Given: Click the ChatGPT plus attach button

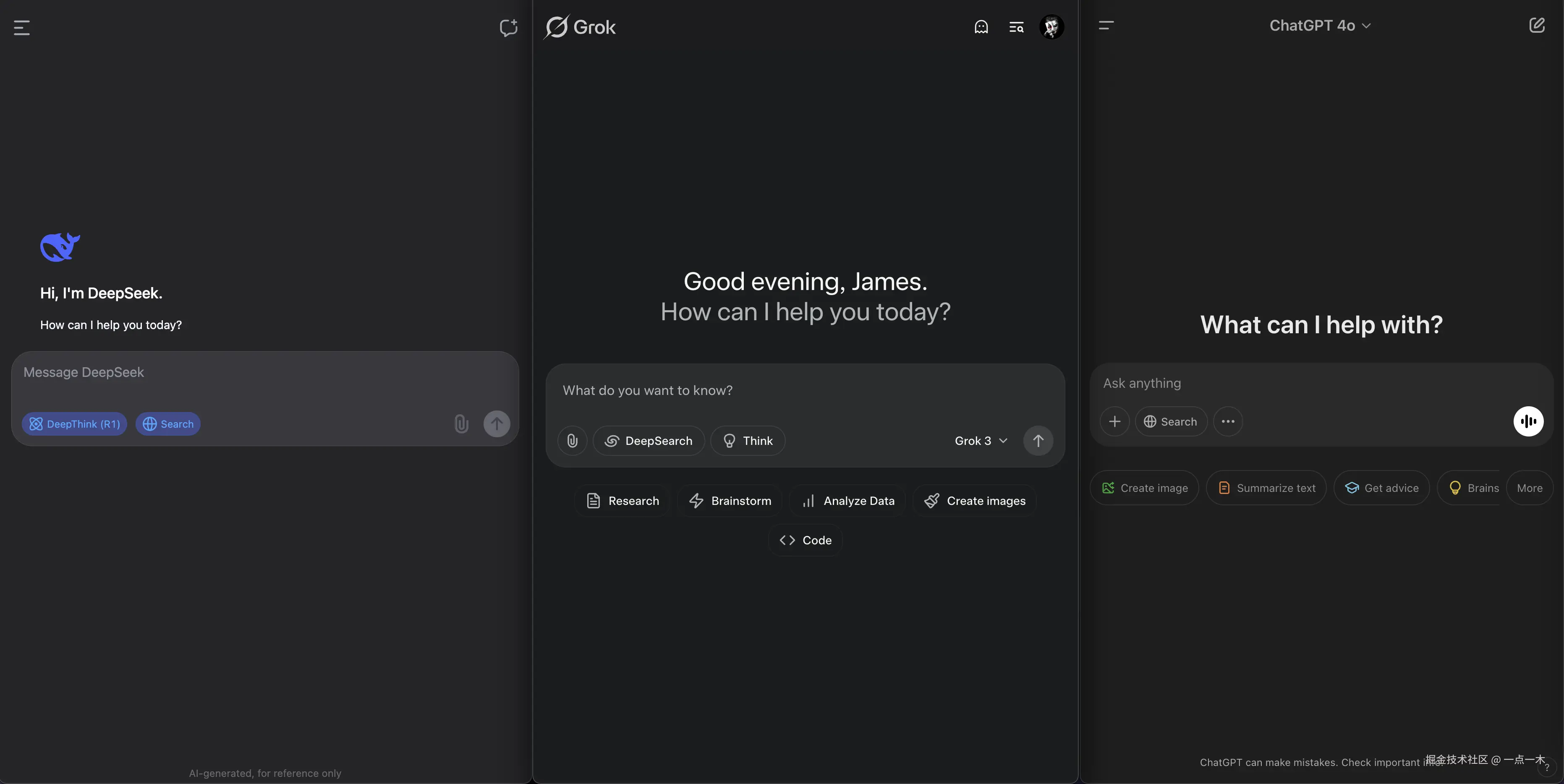Looking at the screenshot, I should click(x=1115, y=421).
